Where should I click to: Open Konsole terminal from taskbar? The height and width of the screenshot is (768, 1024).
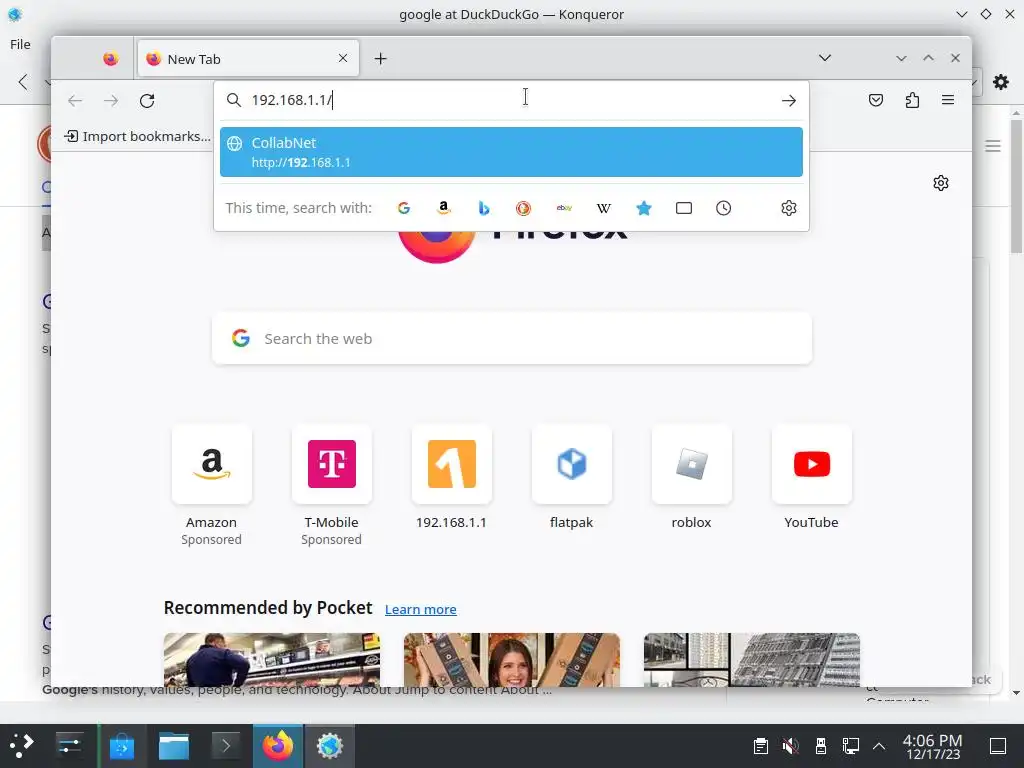click(226, 745)
